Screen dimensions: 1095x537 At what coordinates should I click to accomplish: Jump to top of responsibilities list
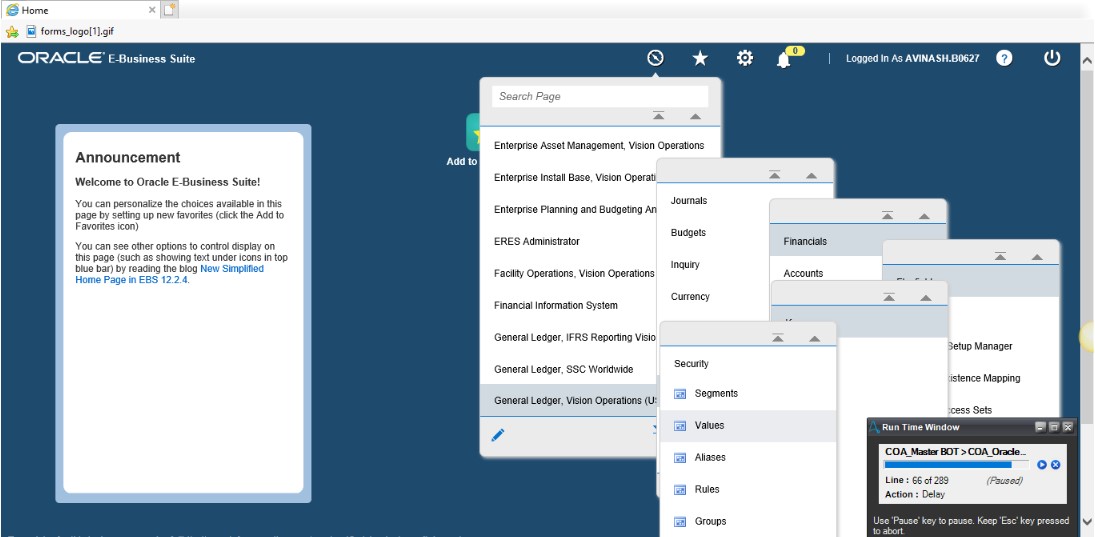[658, 116]
